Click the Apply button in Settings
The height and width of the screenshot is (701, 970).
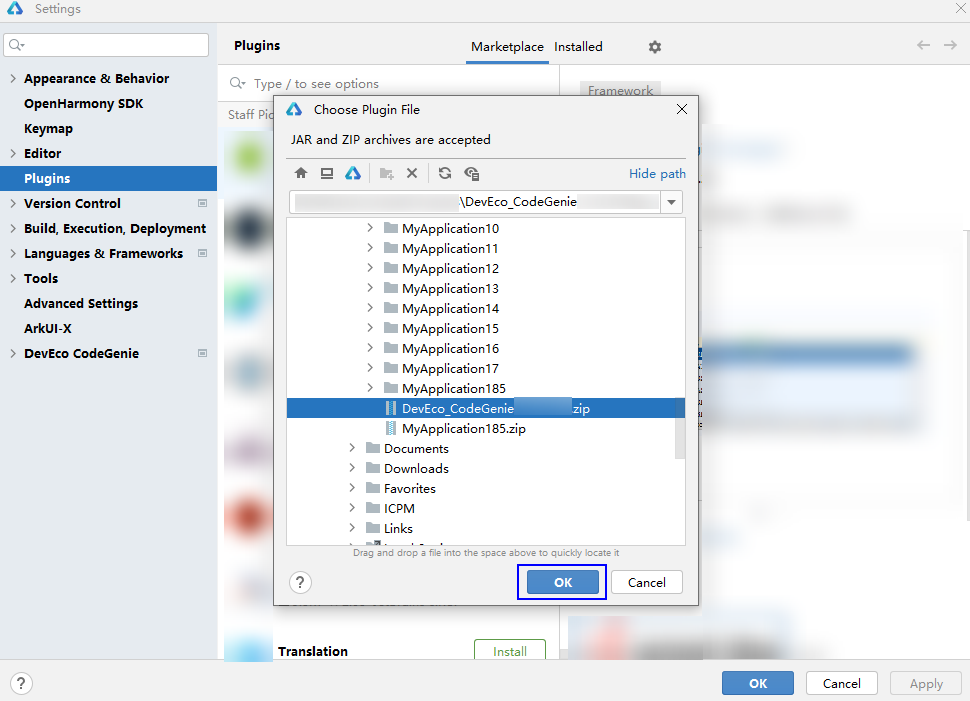pyautogui.click(x=926, y=684)
